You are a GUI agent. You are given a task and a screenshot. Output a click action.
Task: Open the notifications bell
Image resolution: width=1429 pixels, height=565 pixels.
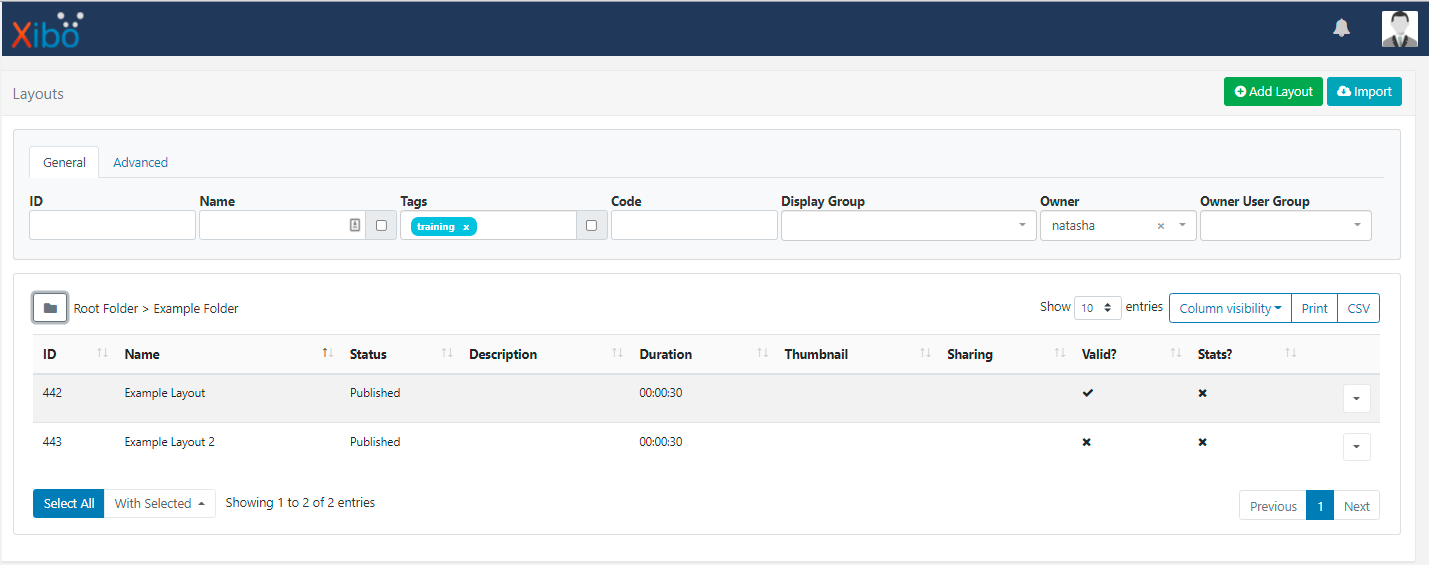pos(1341,29)
